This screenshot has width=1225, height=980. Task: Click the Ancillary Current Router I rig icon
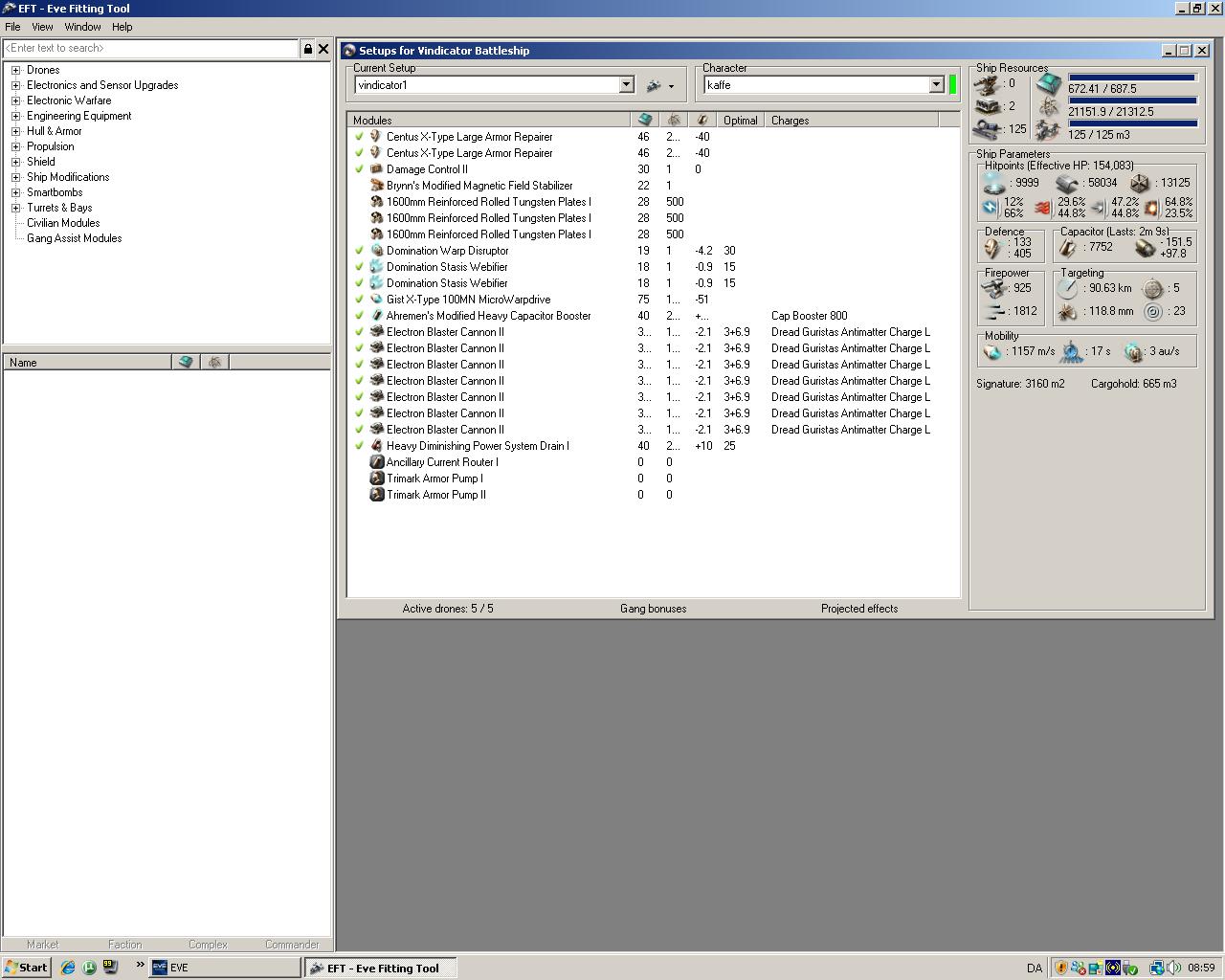tap(377, 462)
